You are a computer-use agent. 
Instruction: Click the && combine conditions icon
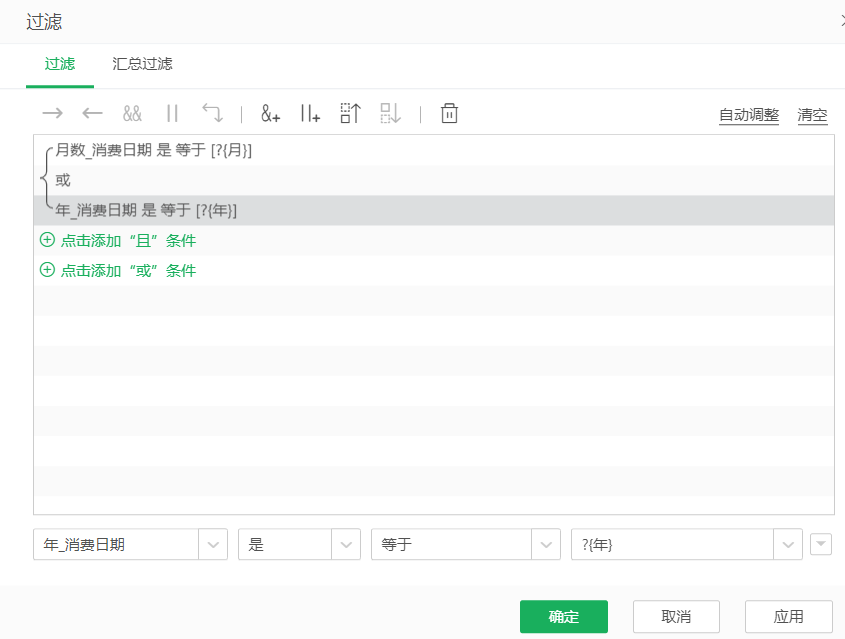(132, 113)
